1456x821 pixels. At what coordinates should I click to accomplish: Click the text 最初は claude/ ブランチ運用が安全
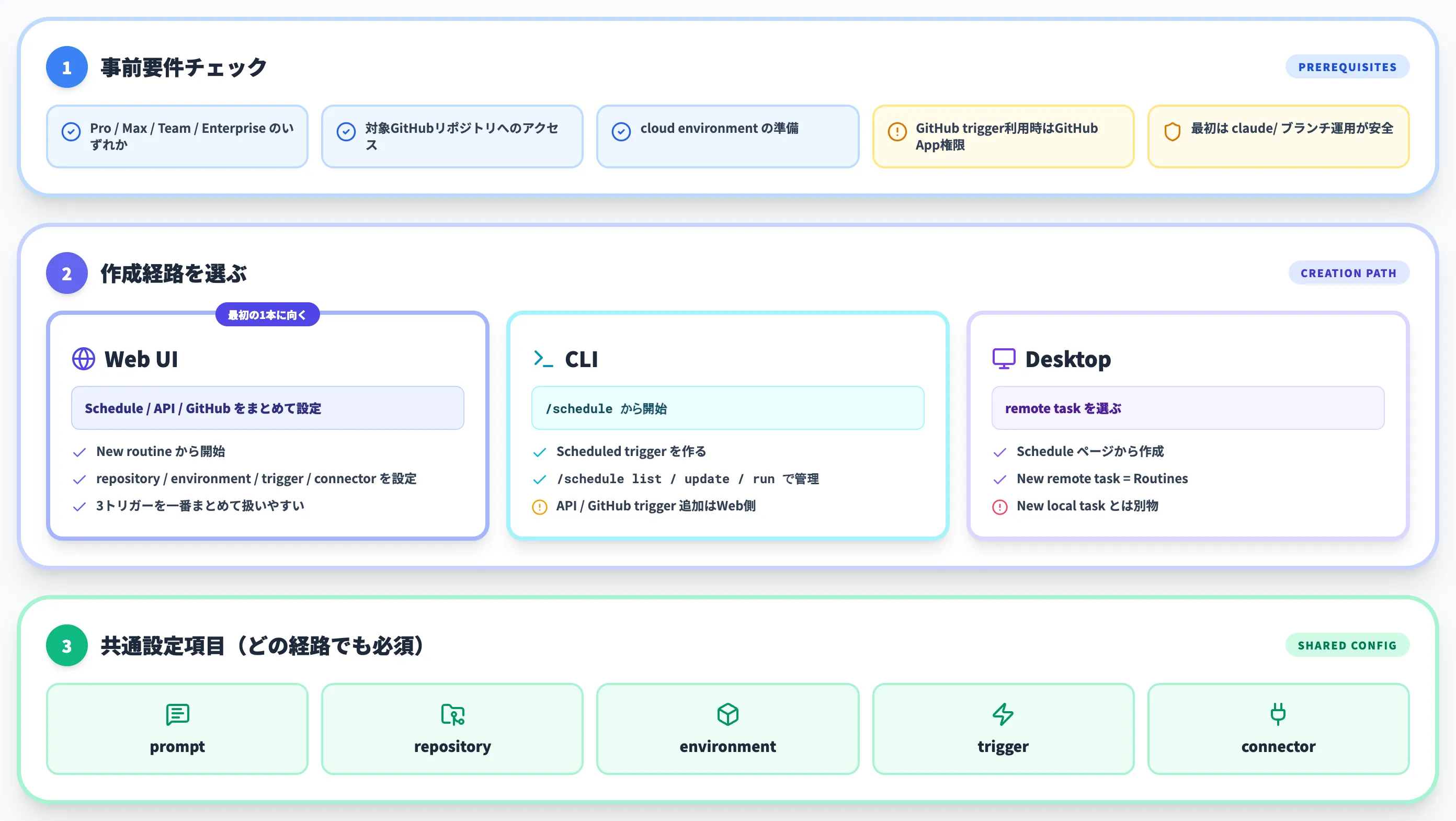(x=1292, y=128)
